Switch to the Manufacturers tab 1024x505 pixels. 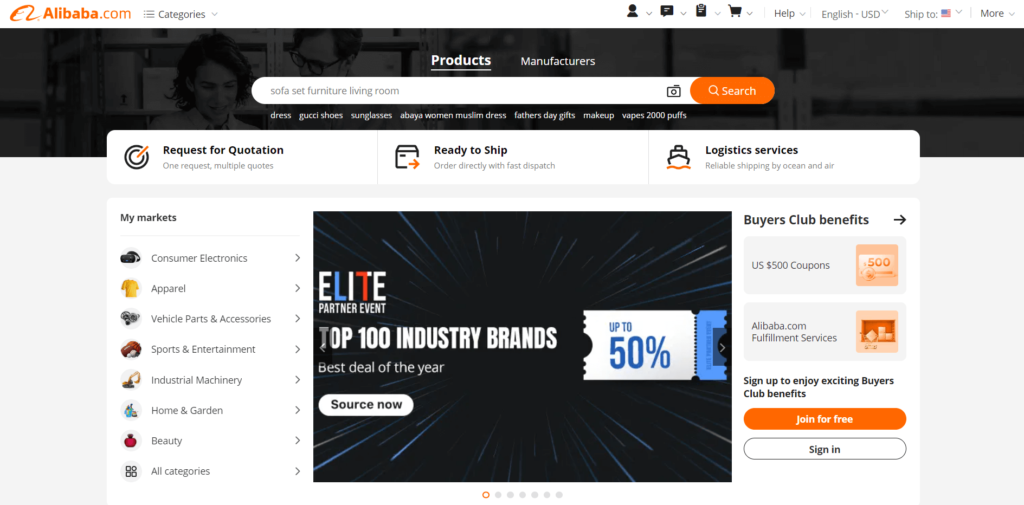558,61
